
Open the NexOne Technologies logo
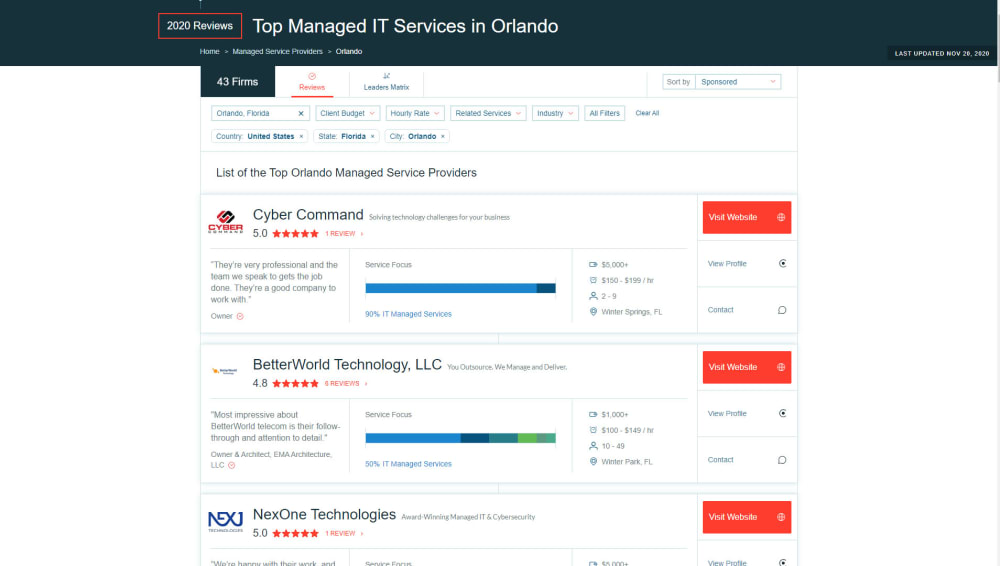(x=225, y=521)
